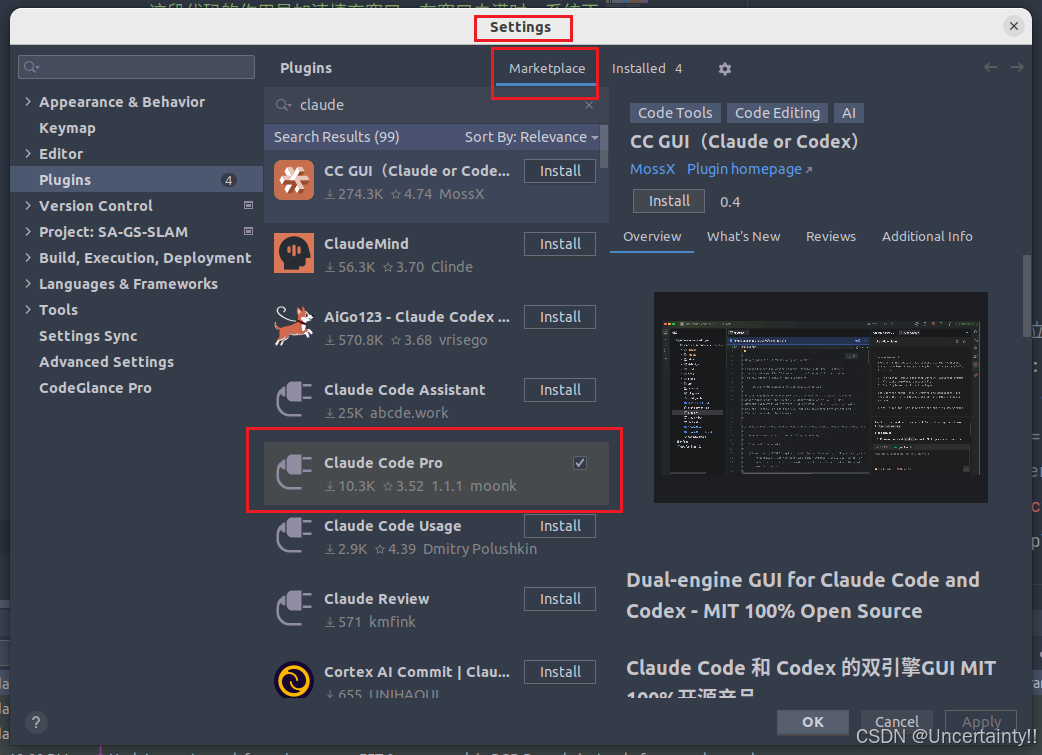
Task: Select the Claude Code Pro row
Action: click(x=436, y=473)
